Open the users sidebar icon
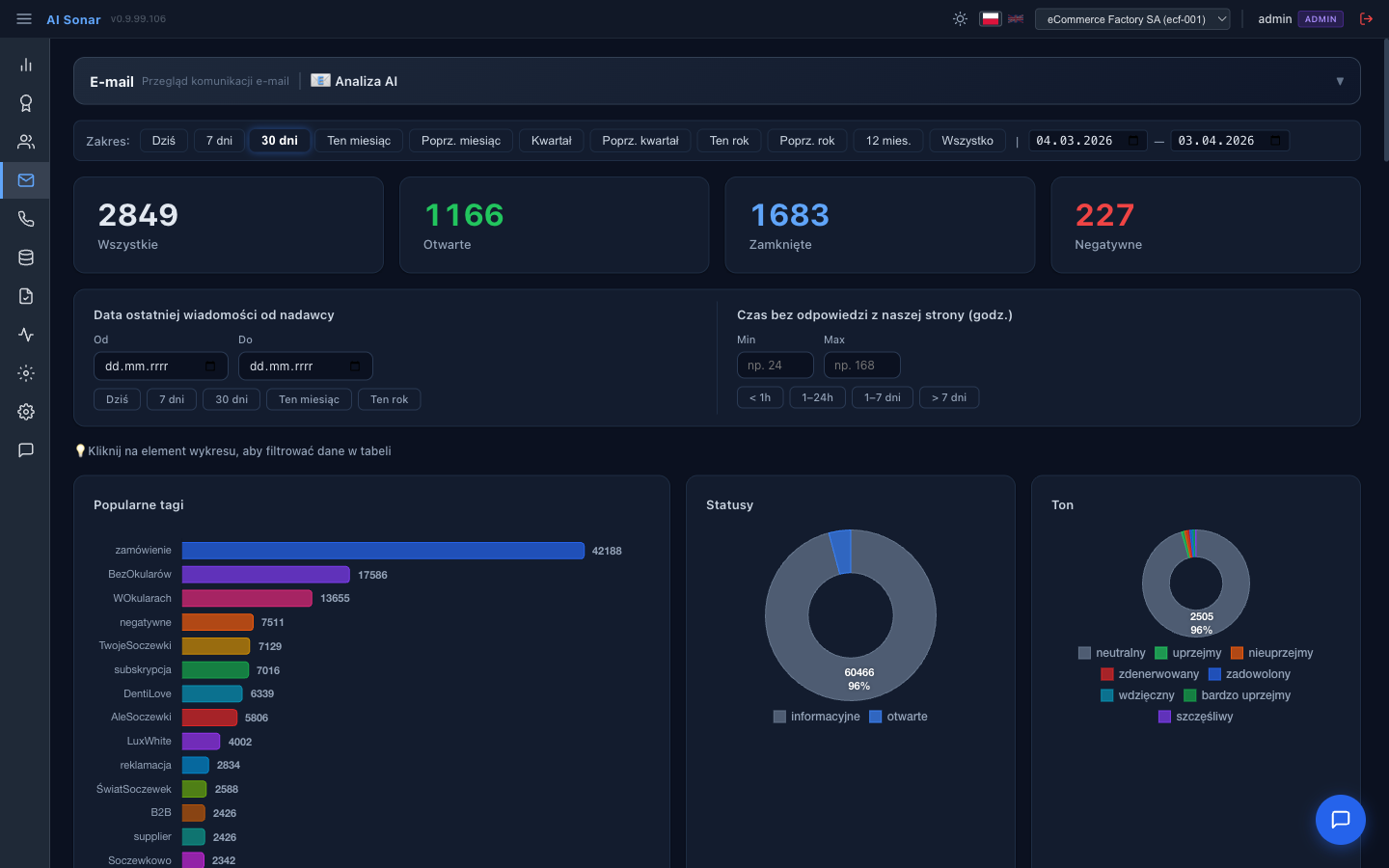This screenshot has height=868, width=1389. point(26,142)
